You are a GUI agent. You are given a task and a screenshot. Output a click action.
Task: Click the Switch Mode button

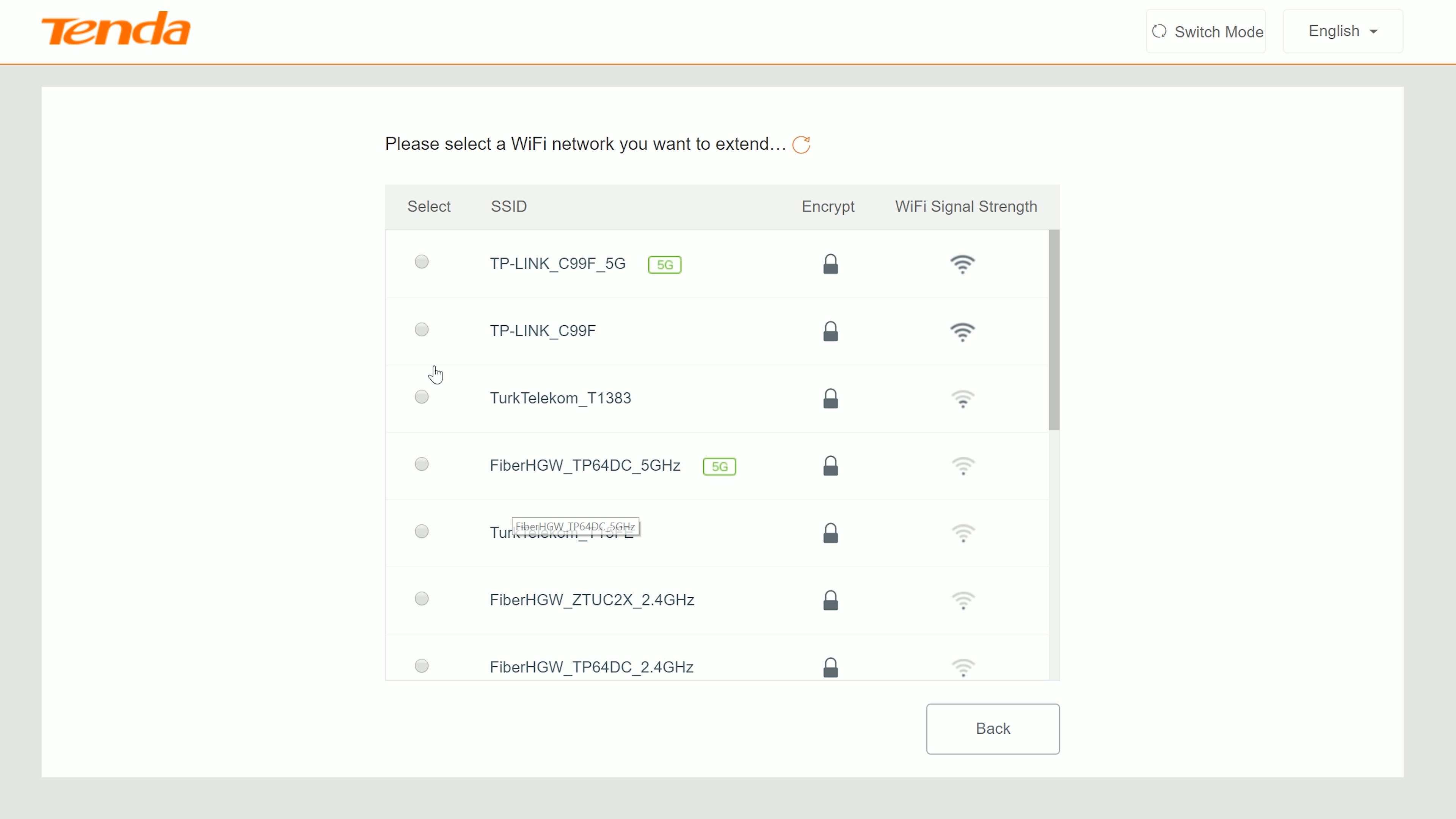tap(1206, 31)
